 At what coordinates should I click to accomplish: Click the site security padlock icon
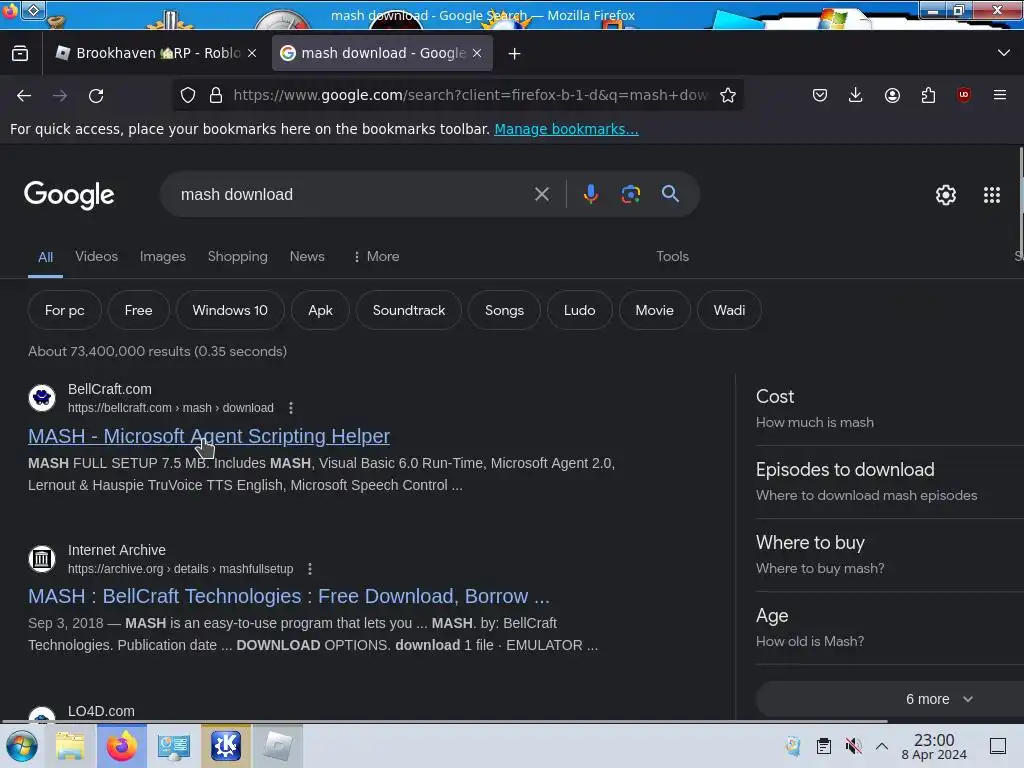tap(216, 95)
